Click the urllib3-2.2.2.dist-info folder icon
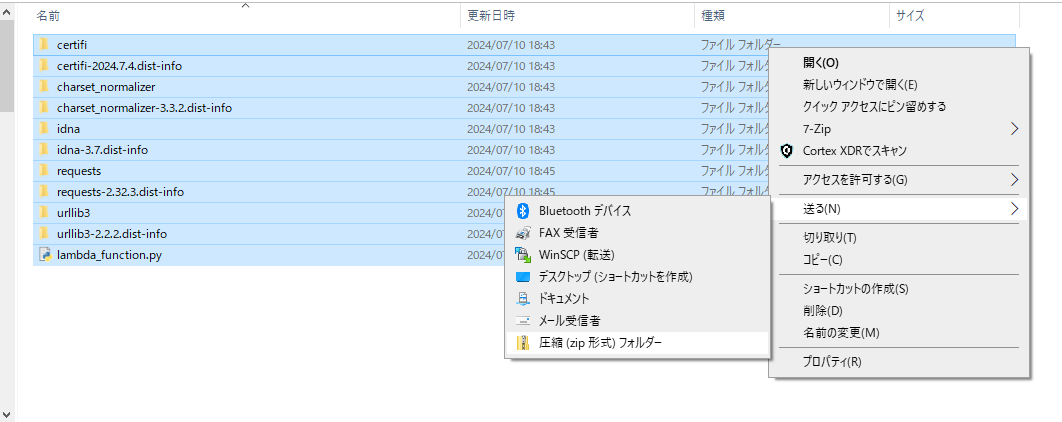This screenshot has height=422, width=1062. [x=45, y=234]
